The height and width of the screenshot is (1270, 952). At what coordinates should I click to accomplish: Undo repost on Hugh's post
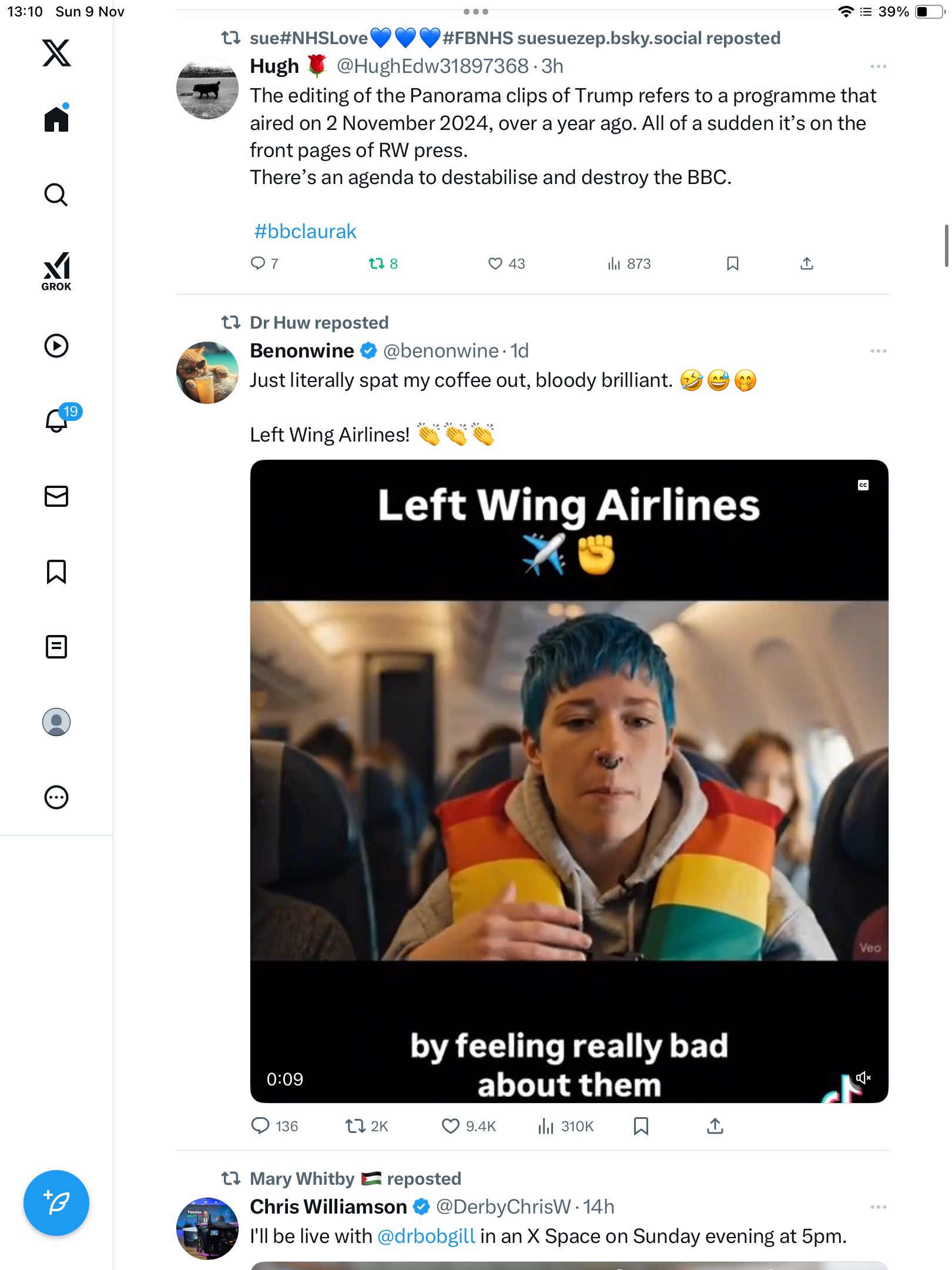click(377, 263)
